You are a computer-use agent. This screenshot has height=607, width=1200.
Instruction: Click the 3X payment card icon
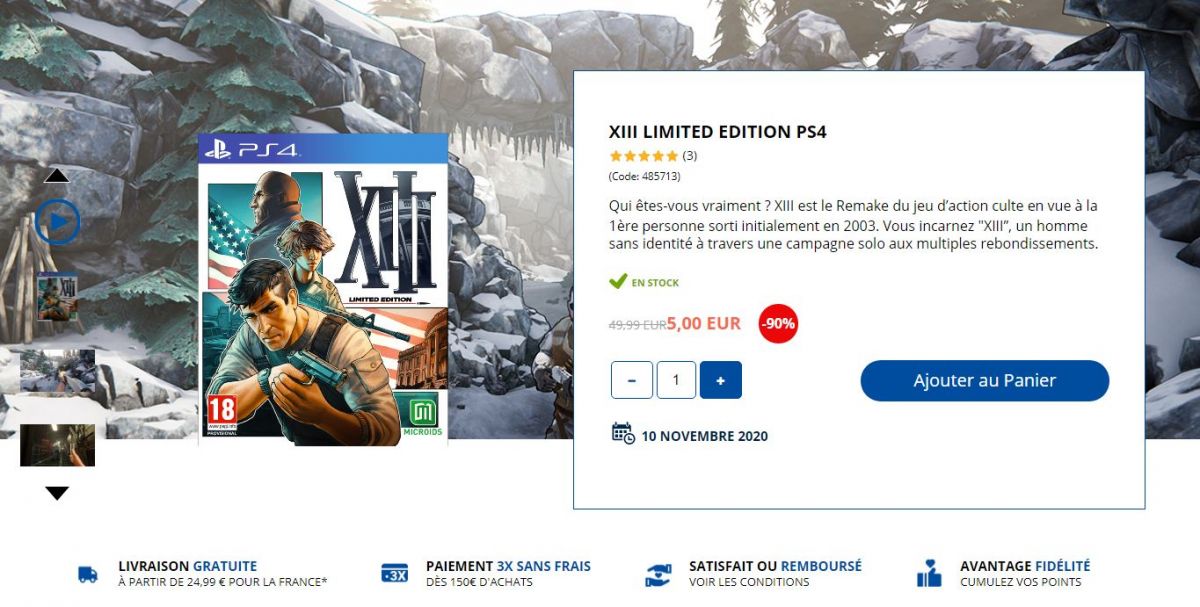395,574
